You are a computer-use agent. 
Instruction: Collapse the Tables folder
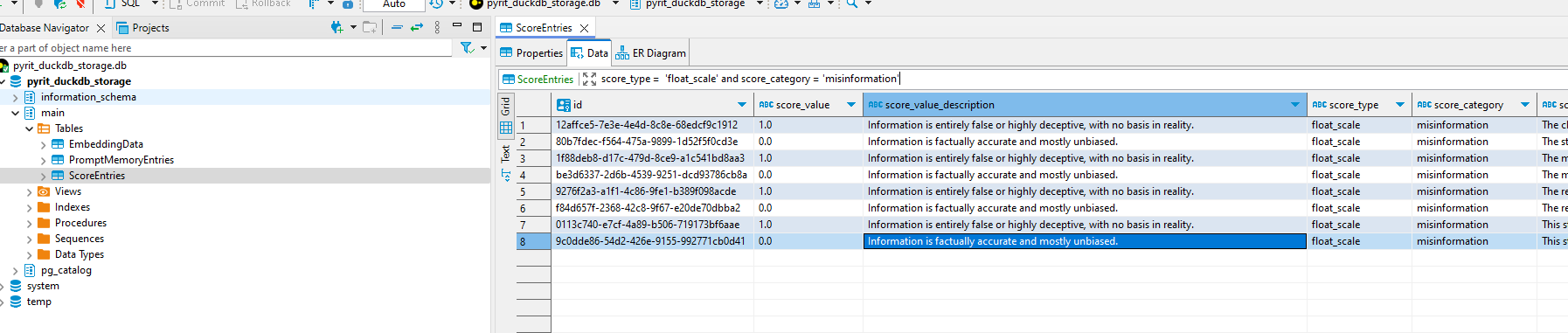pyautogui.click(x=29, y=128)
